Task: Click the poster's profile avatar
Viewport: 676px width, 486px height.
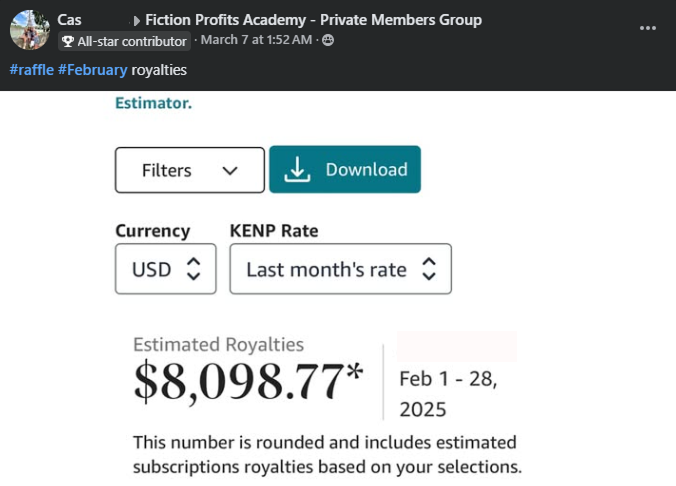Action: click(29, 30)
